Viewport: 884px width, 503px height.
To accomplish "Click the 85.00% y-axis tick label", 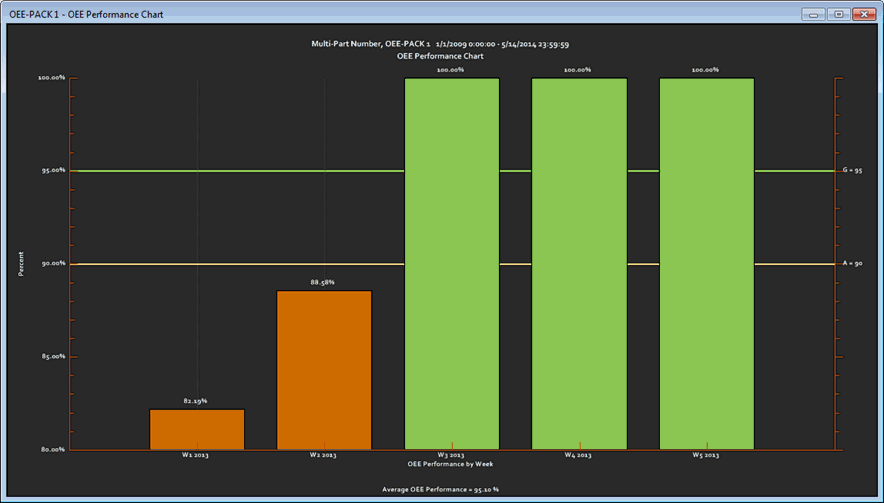I will point(52,357).
